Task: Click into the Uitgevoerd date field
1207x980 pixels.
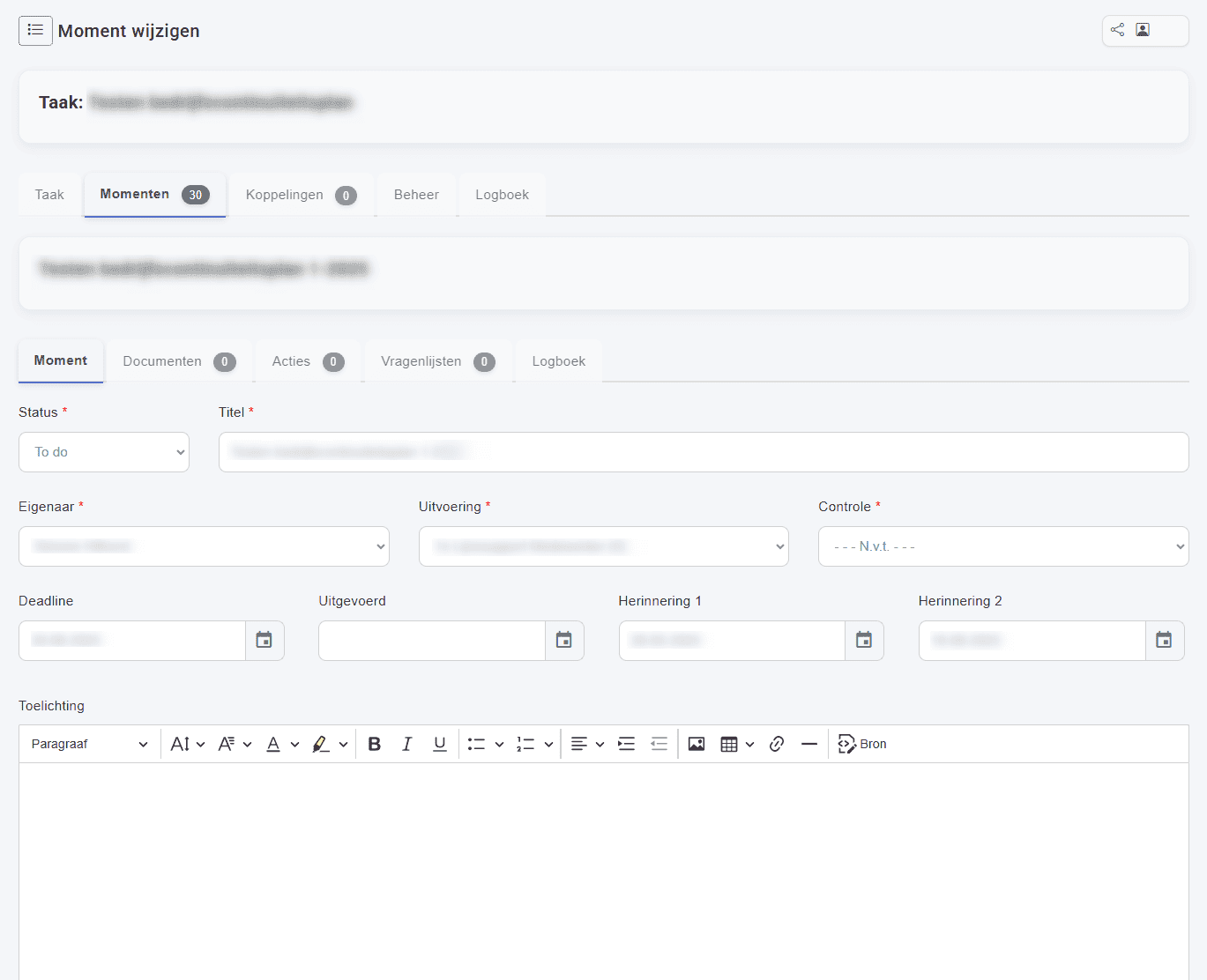Action: click(432, 641)
